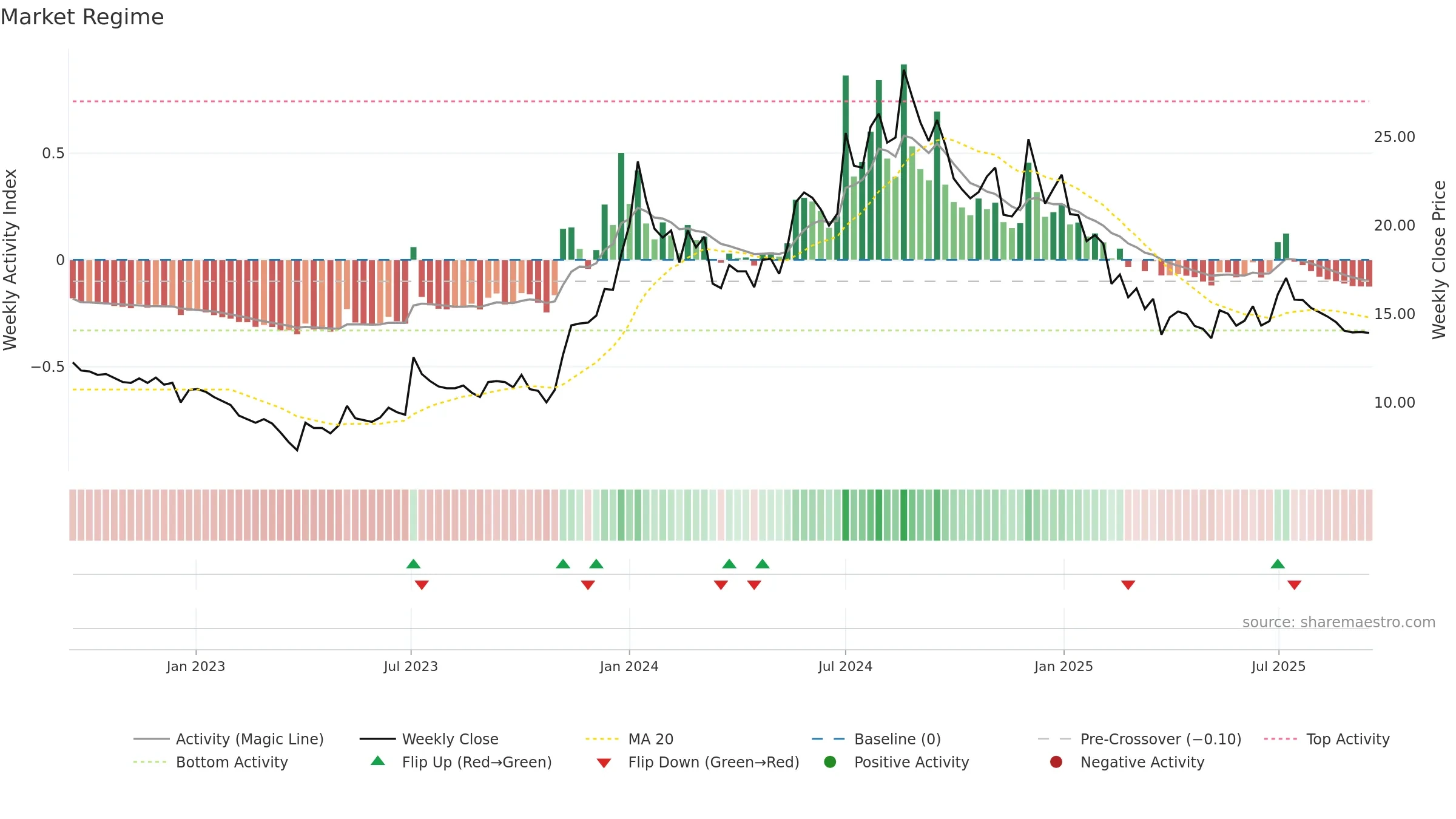Click green Flip Up marker at Jul 2023
Image resolution: width=1456 pixels, height=819 pixels.
413,564
